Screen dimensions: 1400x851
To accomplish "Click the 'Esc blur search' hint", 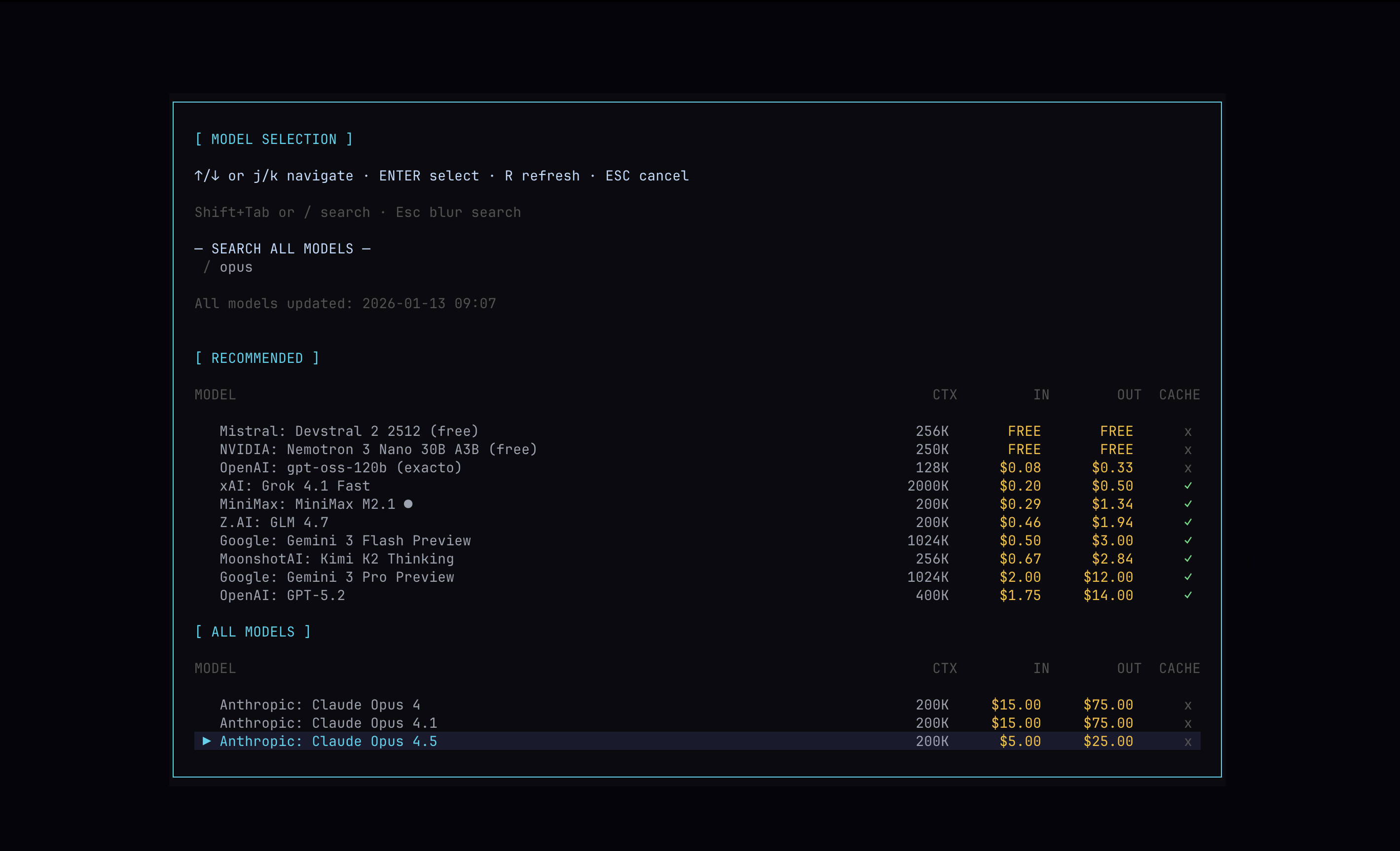I will [458, 213].
